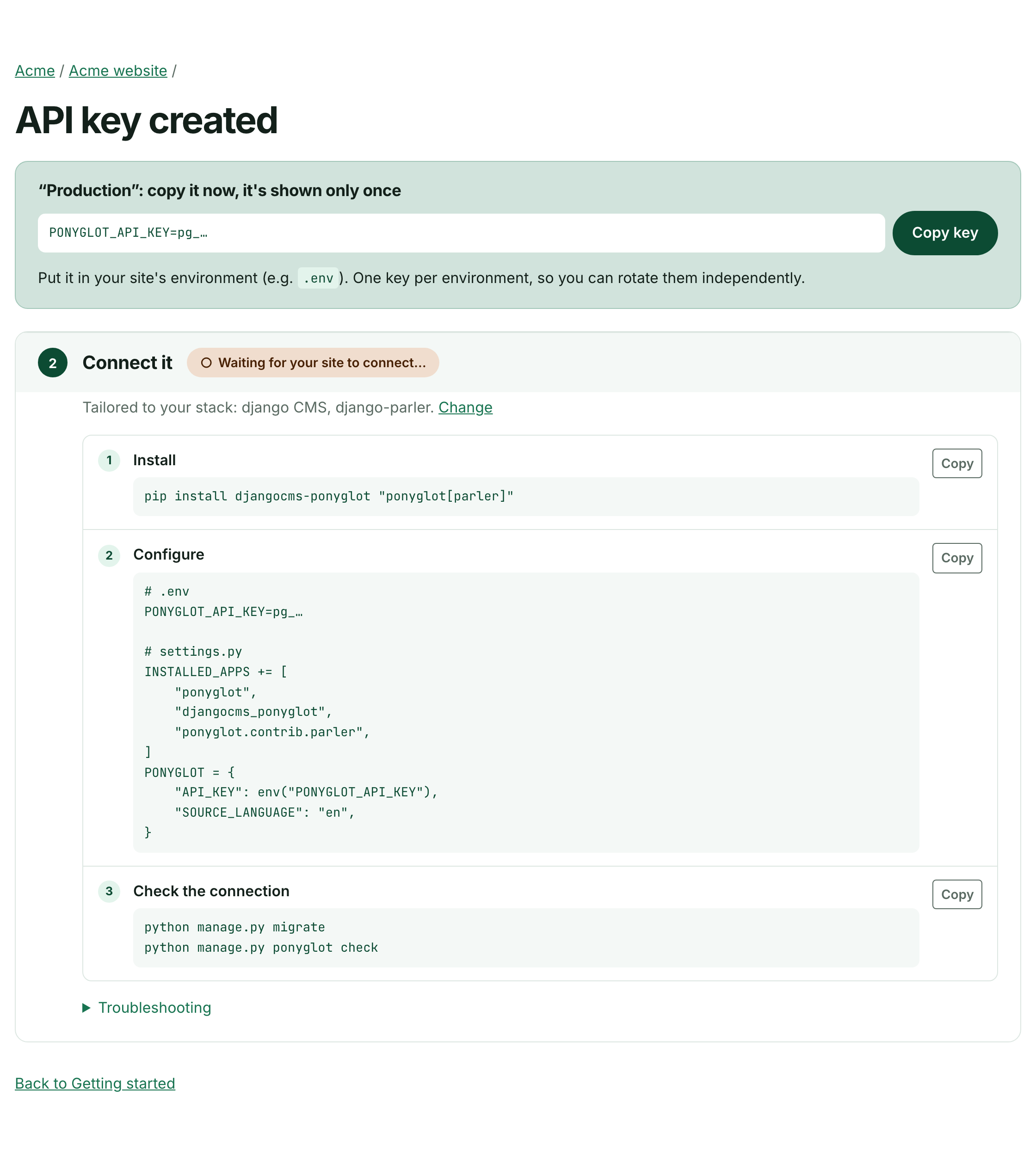Screen dimensions: 1036x1170
Task: Copy the Configure code block
Action: point(957,558)
